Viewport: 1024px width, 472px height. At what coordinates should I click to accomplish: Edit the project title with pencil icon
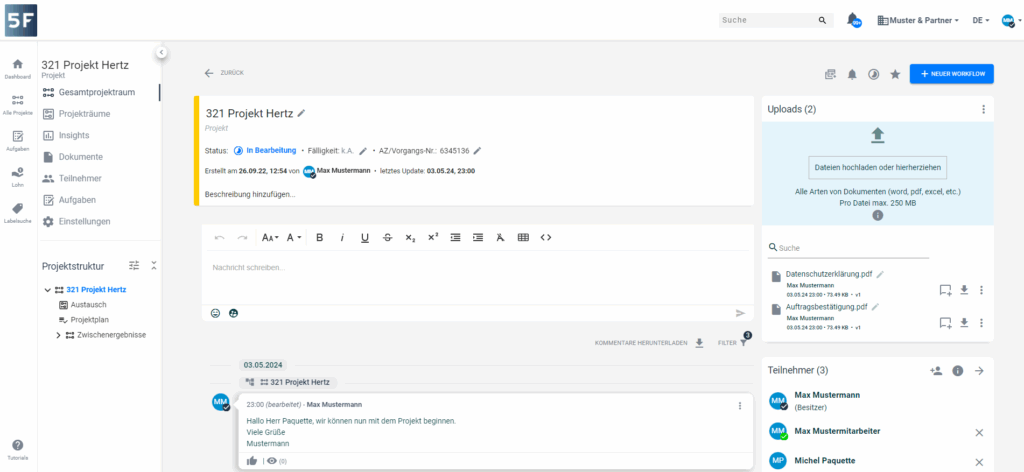click(x=302, y=113)
